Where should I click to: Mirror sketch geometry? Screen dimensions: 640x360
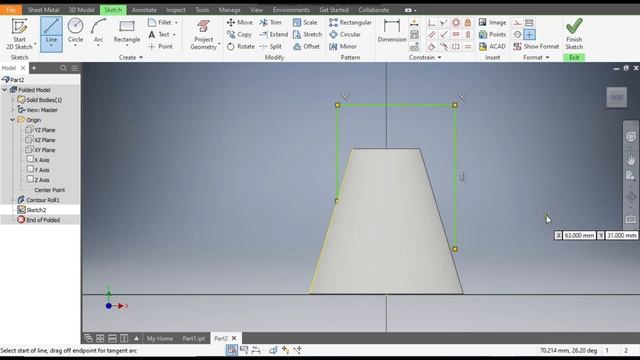[x=343, y=47]
